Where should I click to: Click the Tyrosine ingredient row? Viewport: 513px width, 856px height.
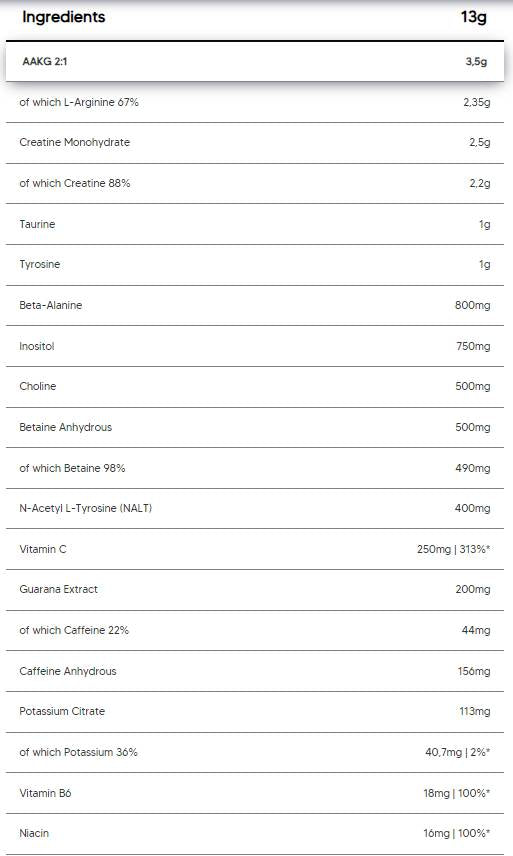coord(255,265)
